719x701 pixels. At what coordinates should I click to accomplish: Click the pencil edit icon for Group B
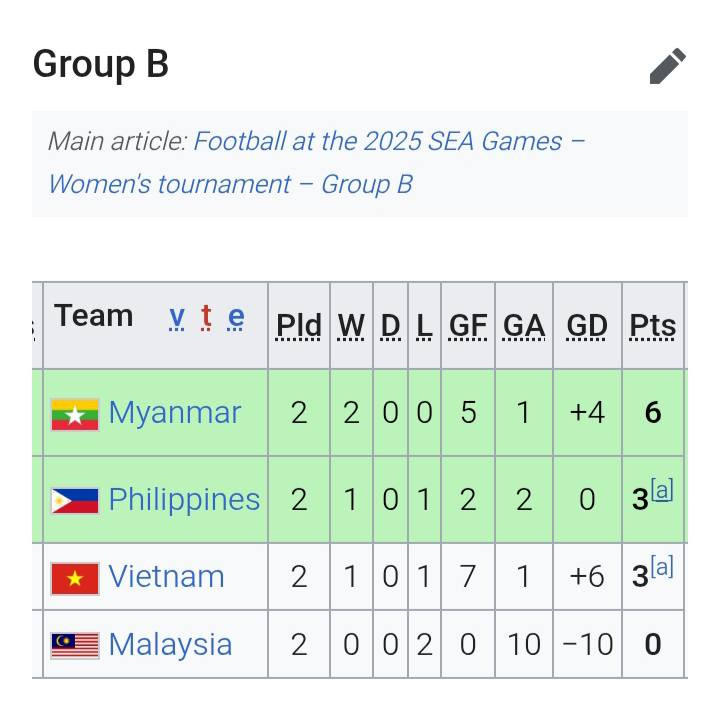click(667, 66)
